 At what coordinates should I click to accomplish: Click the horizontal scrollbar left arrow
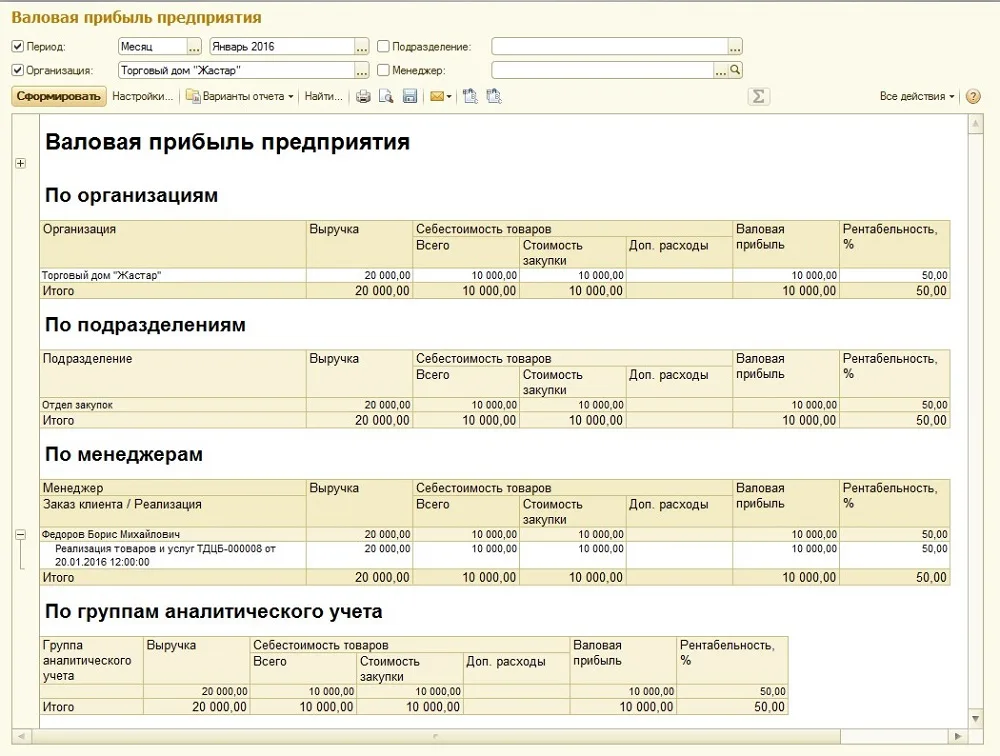click(x=21, y=736)
